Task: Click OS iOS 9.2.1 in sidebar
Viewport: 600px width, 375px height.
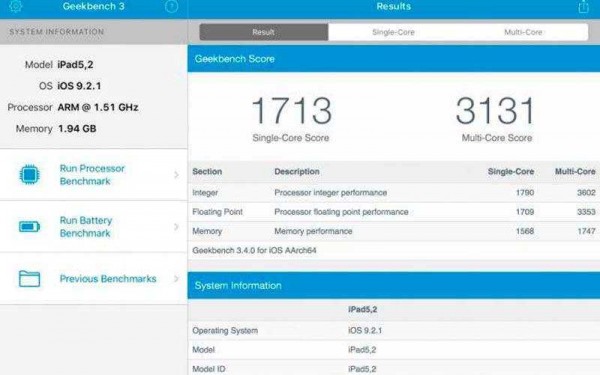Action: tap(70, 86)
